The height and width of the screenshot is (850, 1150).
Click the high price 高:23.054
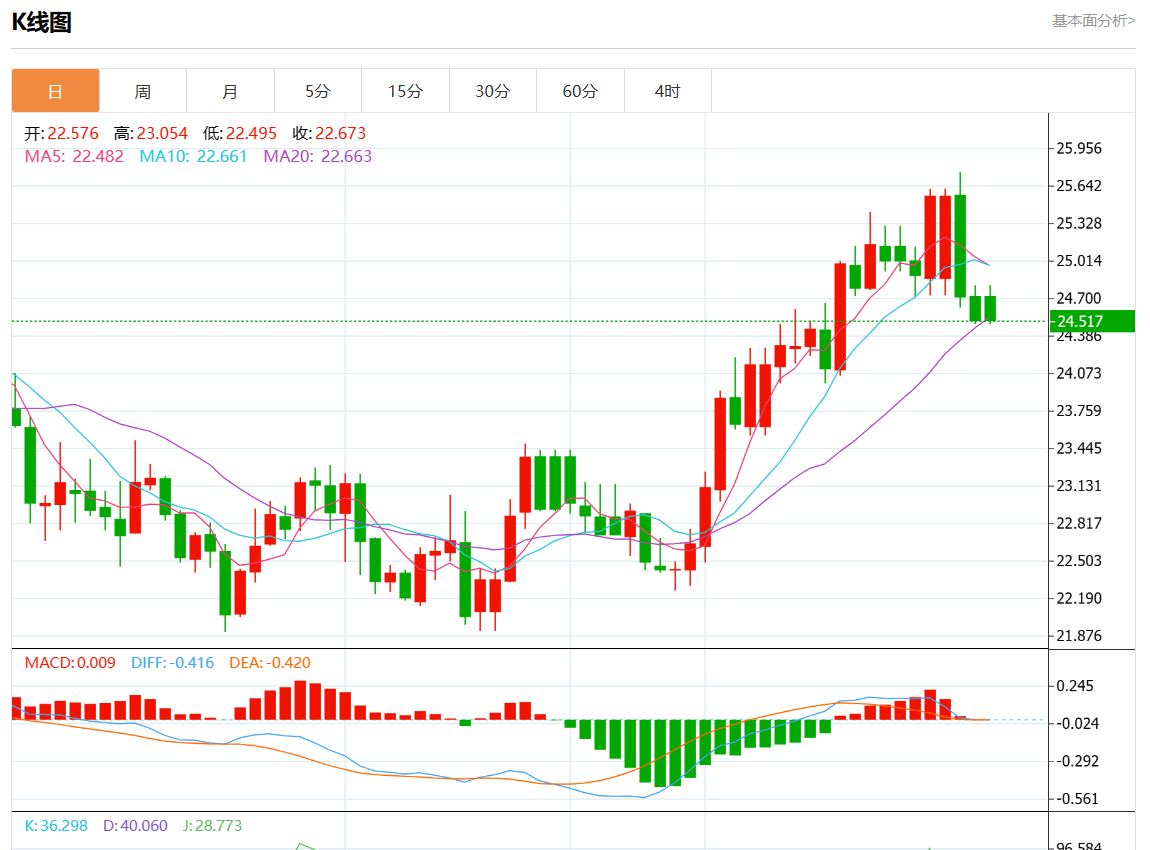(x=151, y=133)
